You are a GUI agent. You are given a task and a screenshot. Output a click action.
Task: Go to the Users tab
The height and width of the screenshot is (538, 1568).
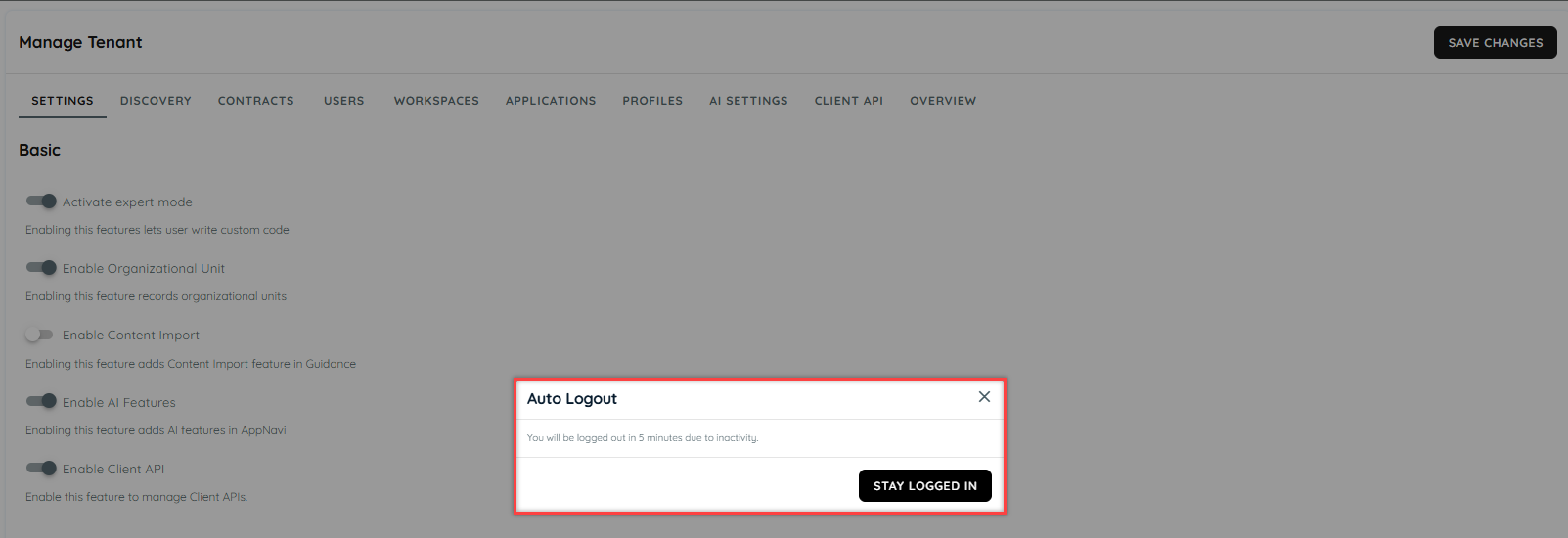coord(344,101)
